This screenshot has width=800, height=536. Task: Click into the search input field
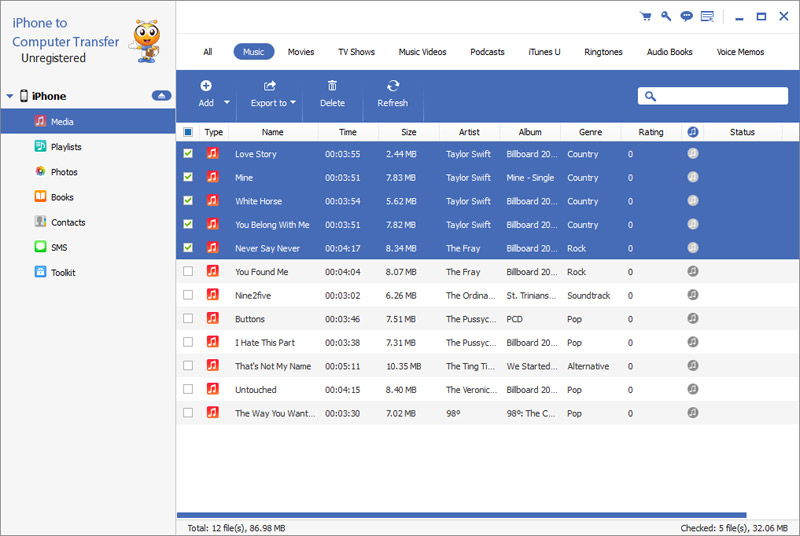pyautogui.click(x=713, y=96)
